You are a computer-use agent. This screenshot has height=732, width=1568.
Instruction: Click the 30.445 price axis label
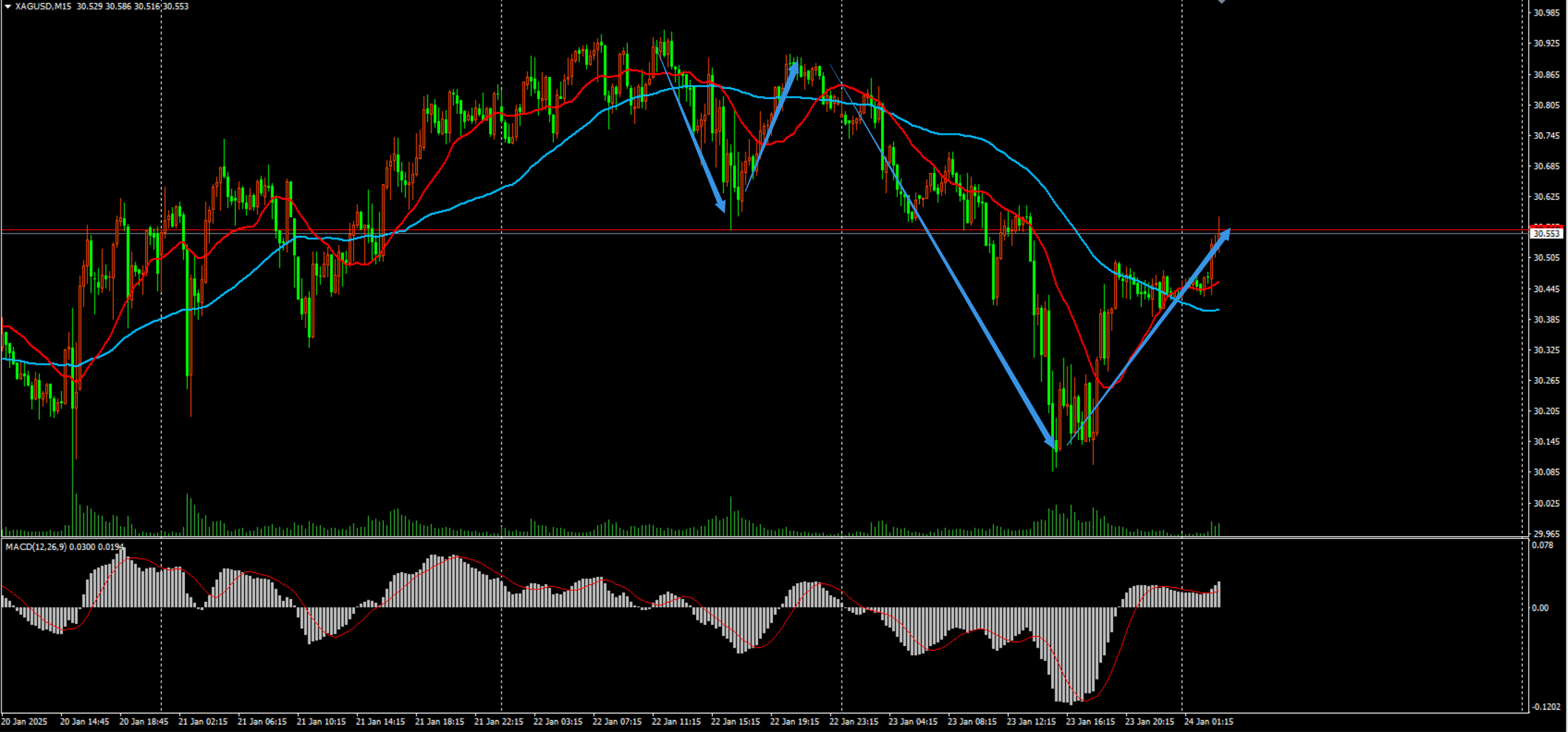(1546, 288)
